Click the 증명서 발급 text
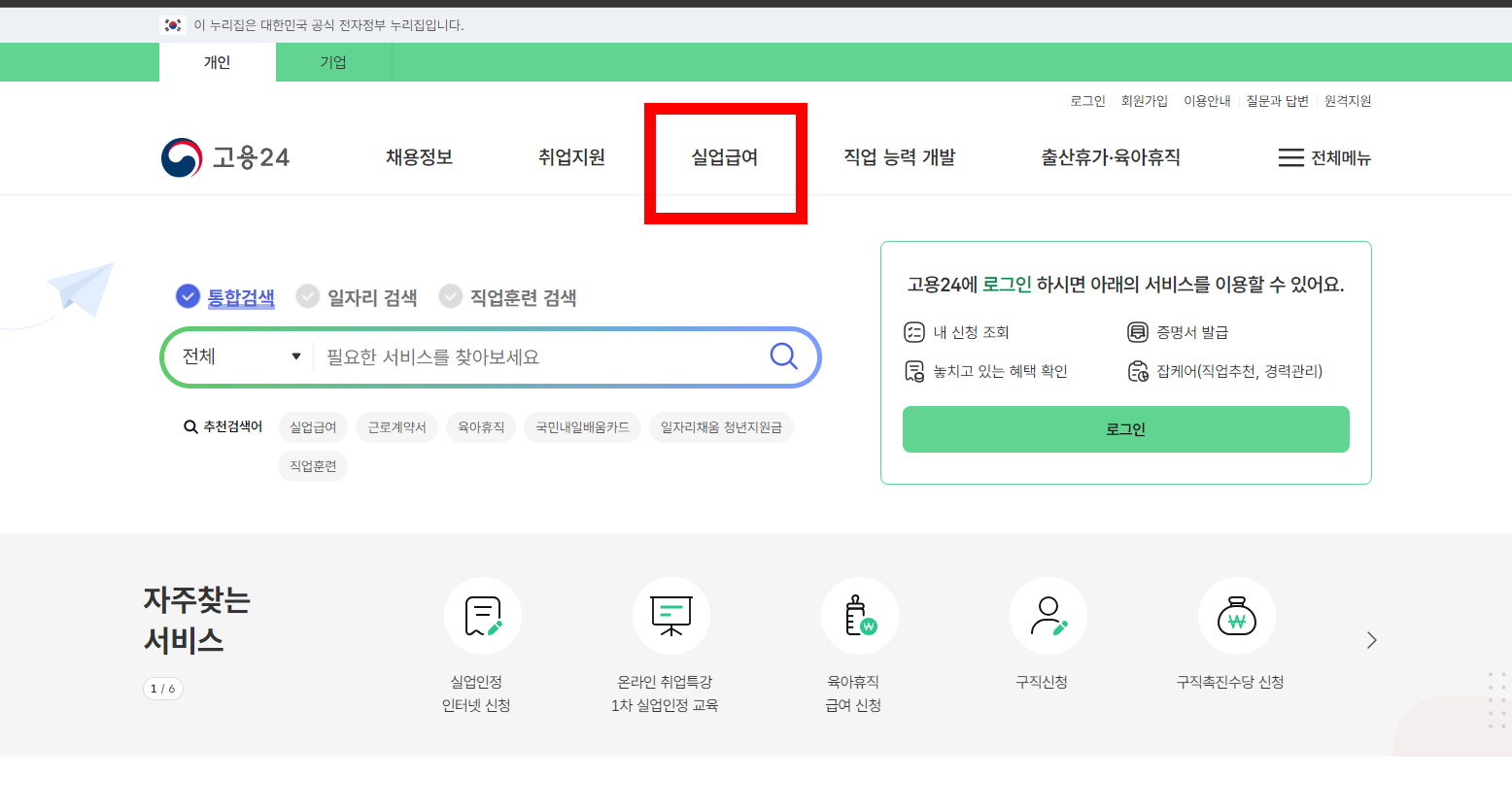 [x=1192, y=332]
